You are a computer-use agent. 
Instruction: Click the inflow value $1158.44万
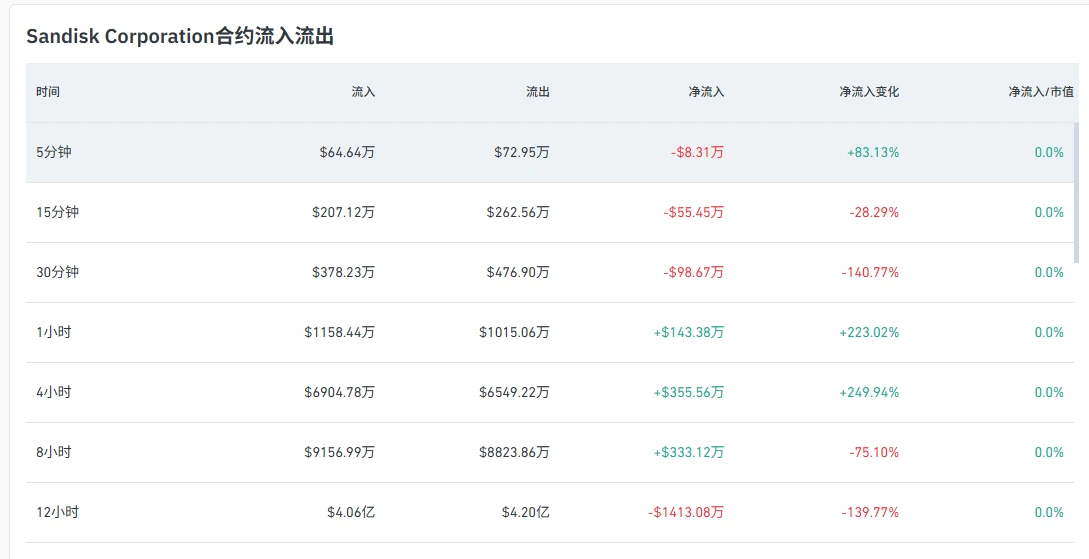(x=340, y=332)
